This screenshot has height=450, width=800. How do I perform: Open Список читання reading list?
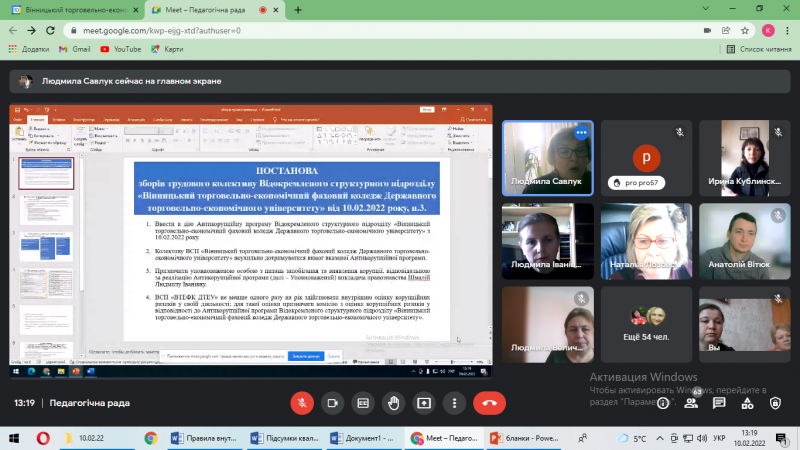coord(759,49)
